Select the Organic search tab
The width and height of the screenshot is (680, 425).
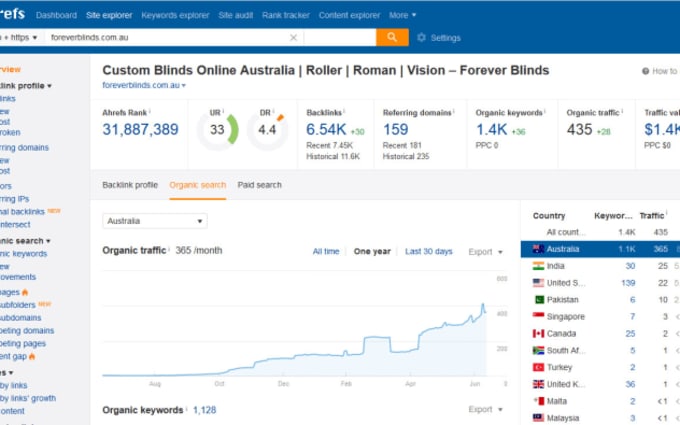click(198, 185)
